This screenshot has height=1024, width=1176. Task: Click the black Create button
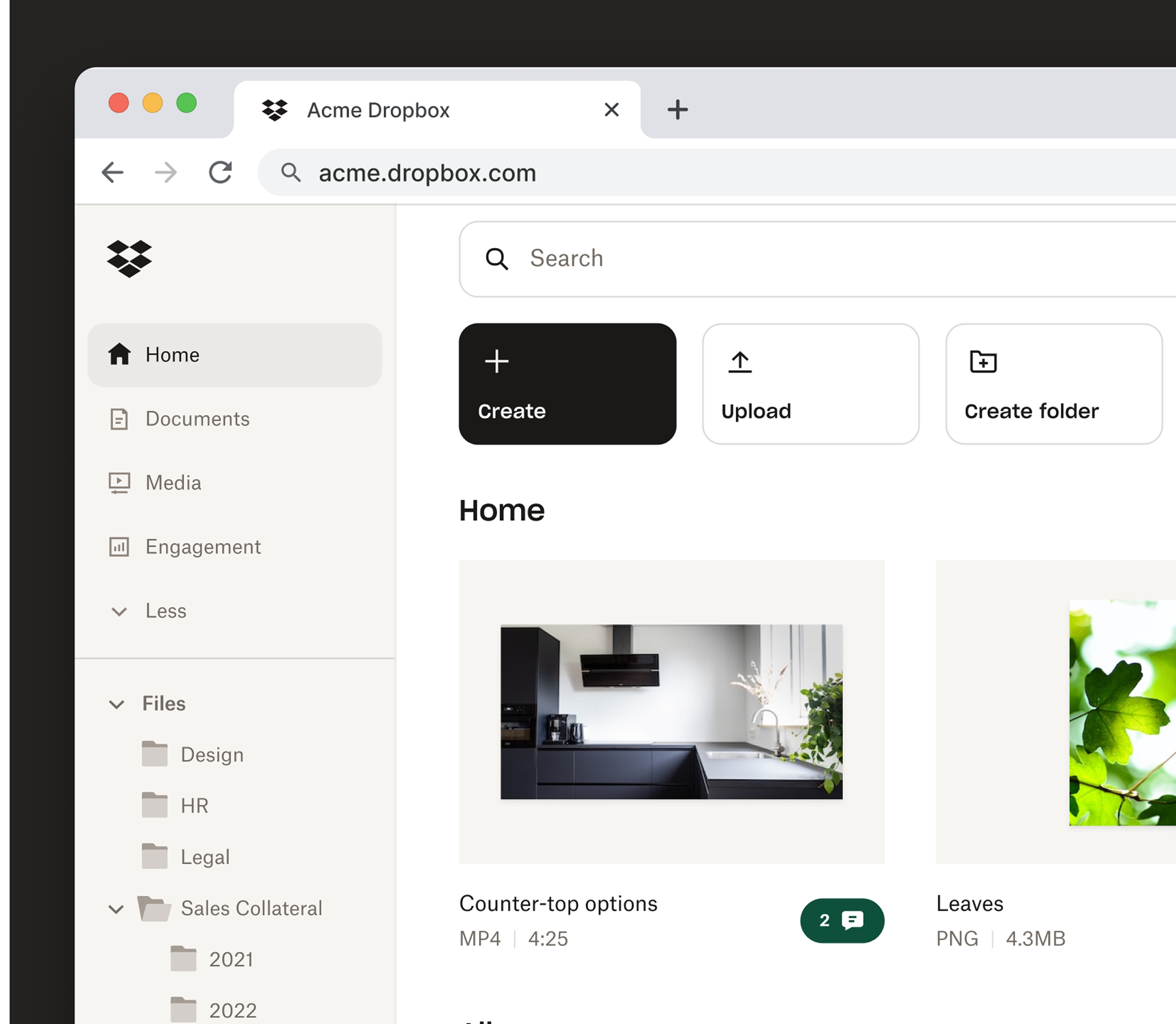point(567,384)
